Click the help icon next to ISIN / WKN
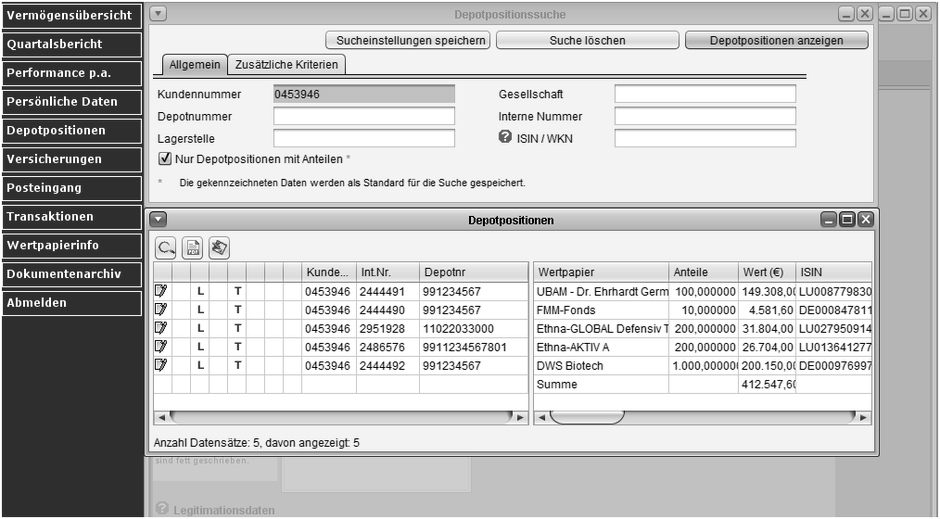940x519 pixels. click(505, 138)
